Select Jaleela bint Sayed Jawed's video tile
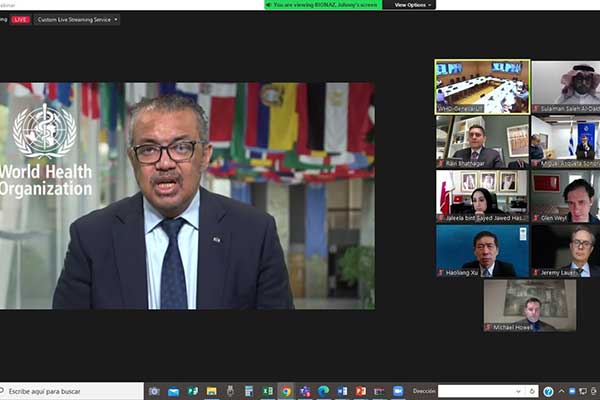 tap(482, 196)
